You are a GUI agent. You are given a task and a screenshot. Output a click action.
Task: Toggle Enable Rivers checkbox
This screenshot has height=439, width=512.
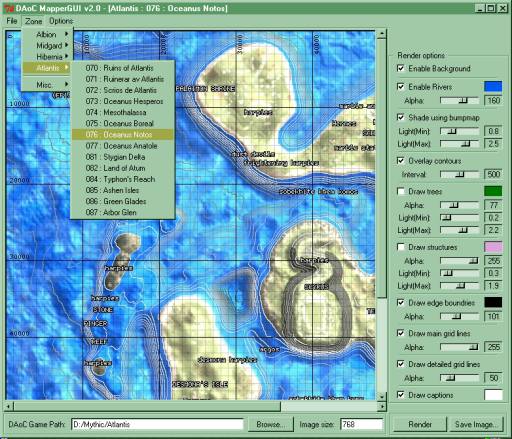click(x=401, y=87)
